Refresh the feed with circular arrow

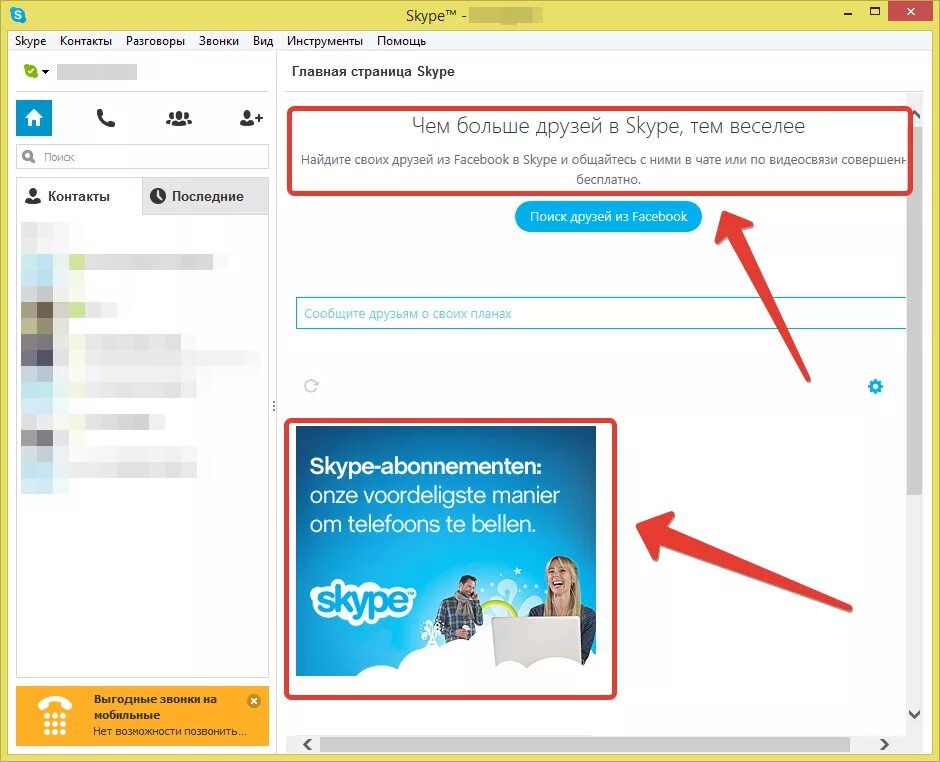pyautogui.click(x=311, y=385)
